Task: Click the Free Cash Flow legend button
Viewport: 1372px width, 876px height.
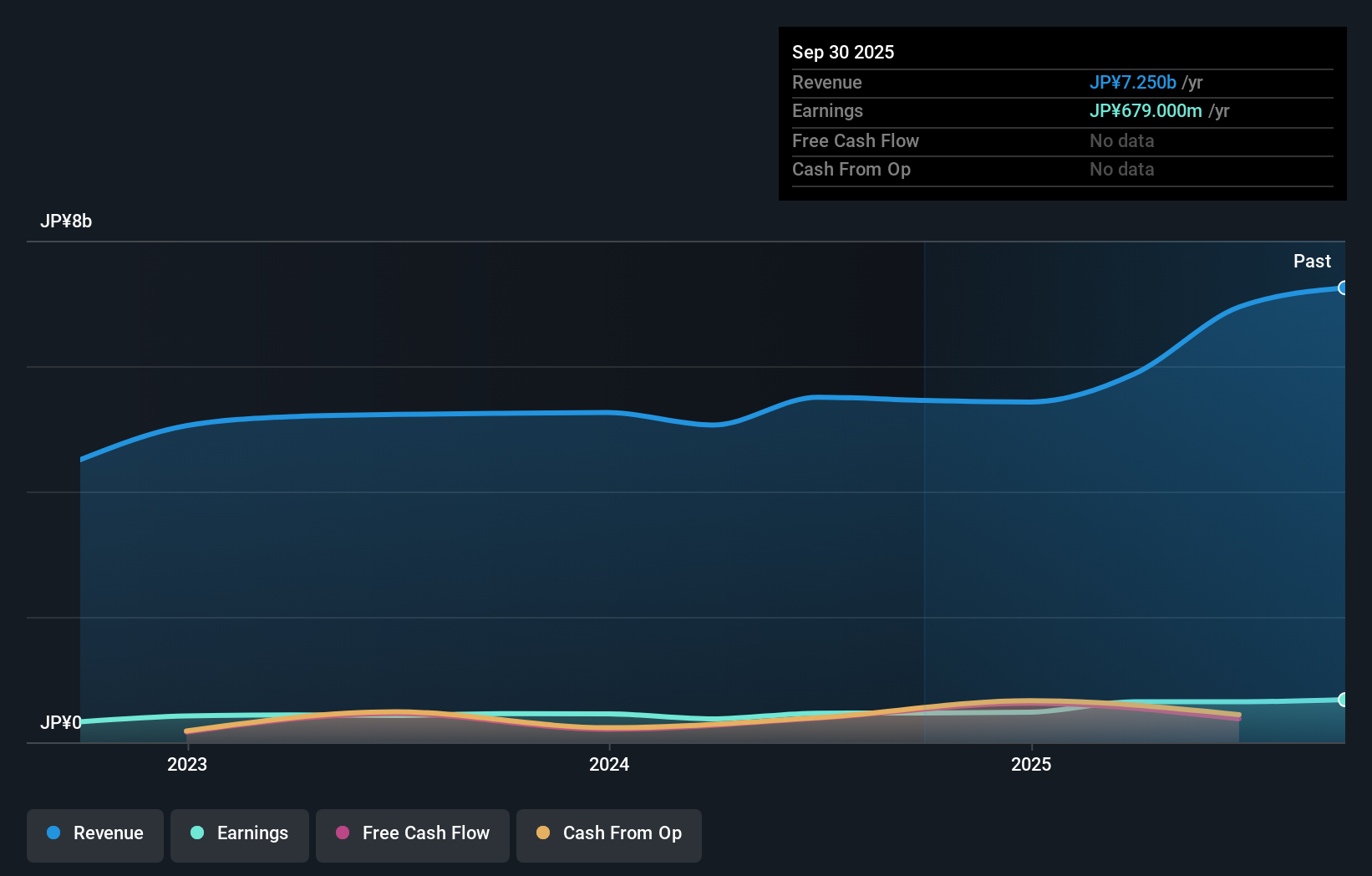Action: [x=412, y=833]
